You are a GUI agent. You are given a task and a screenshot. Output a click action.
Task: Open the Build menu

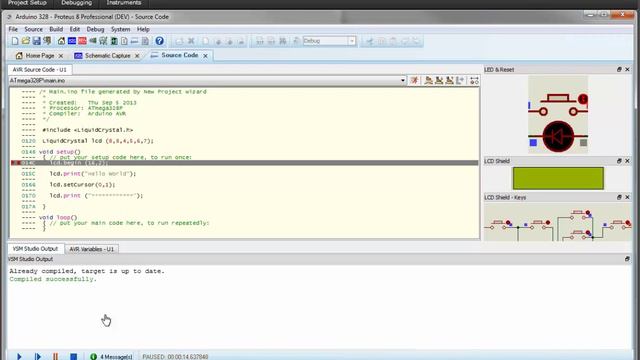[56, 29]
